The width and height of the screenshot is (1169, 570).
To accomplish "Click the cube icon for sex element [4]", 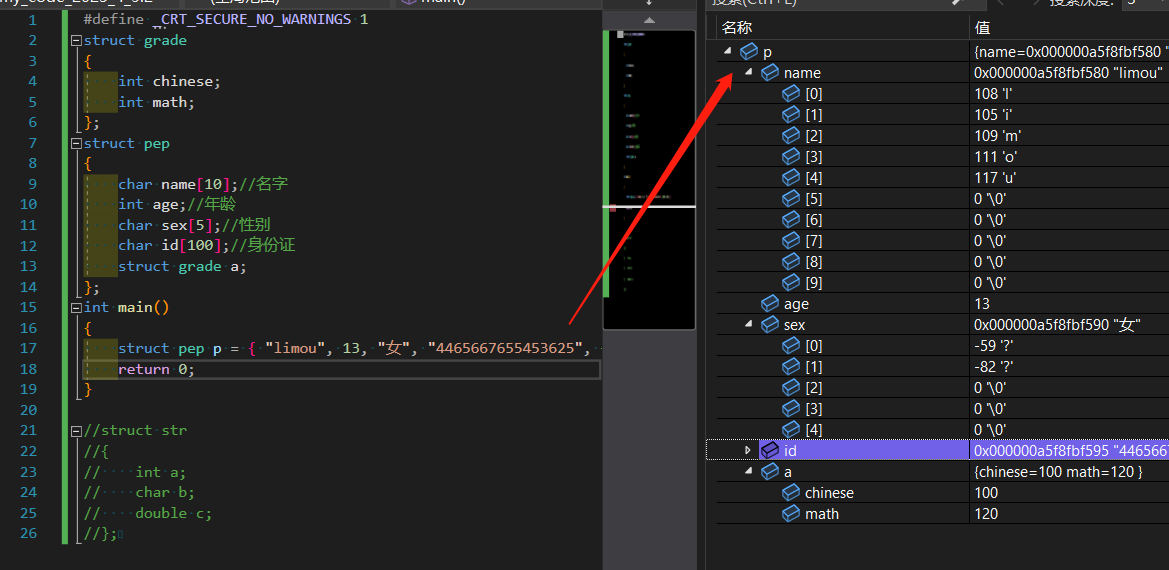I will (x=791, y=430).
